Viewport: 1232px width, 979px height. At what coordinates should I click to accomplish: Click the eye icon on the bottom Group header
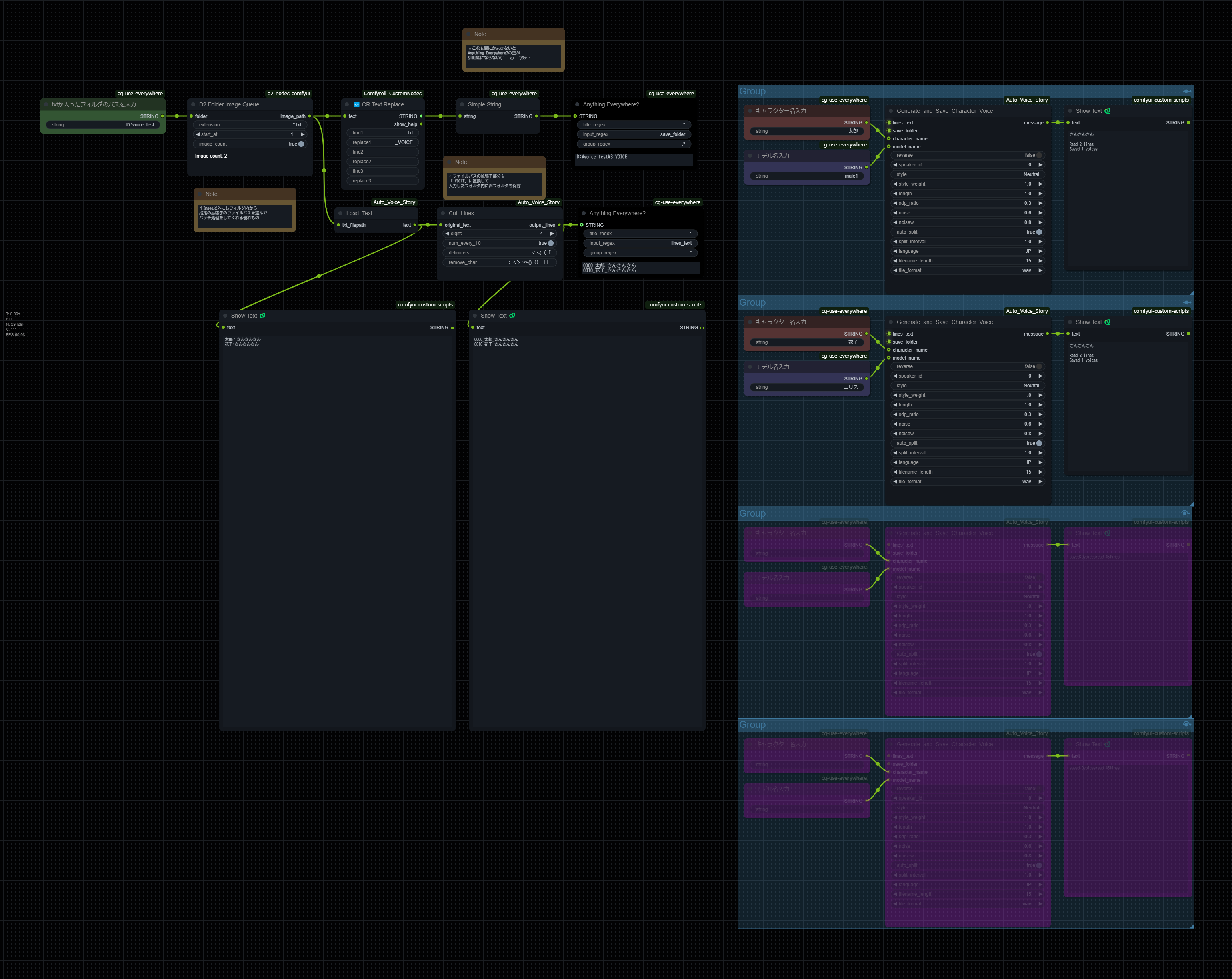tap(1186, 724)
